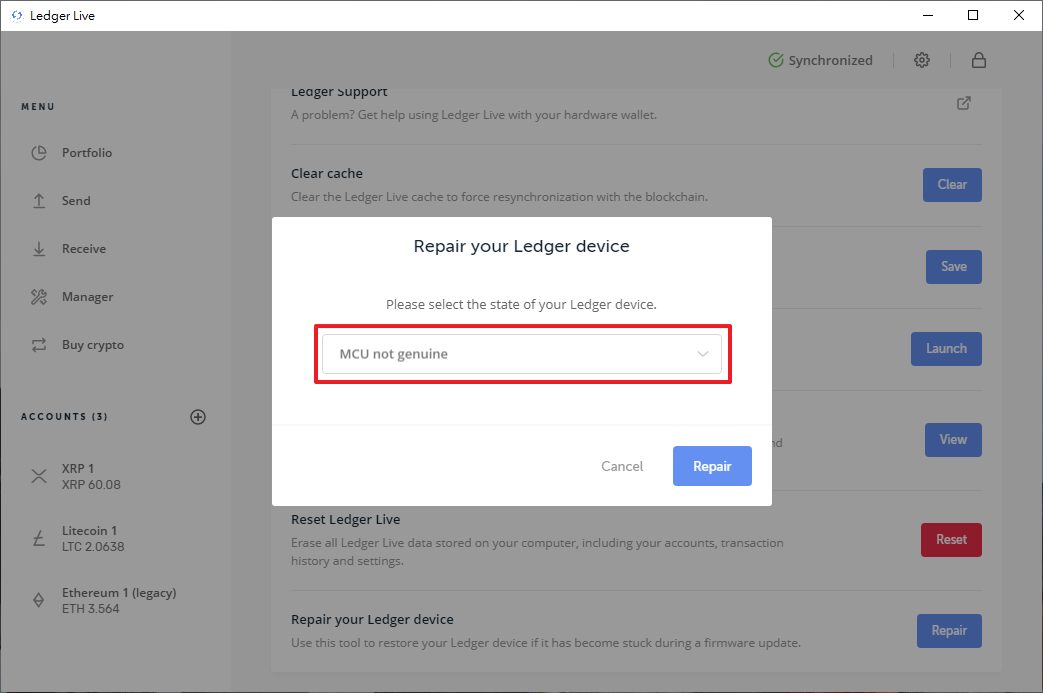The width and height of the screenshot is (1043, 693).
Task: Go to Portfolio menu item
Action: click(86, 153)
